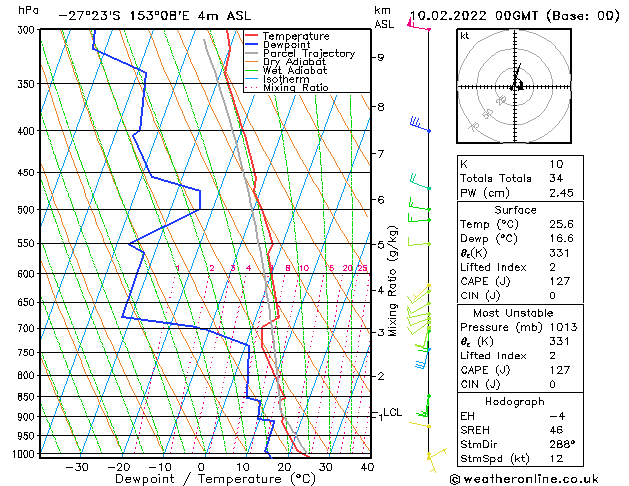Click the station coordinates title at the top

click(155, 16)
